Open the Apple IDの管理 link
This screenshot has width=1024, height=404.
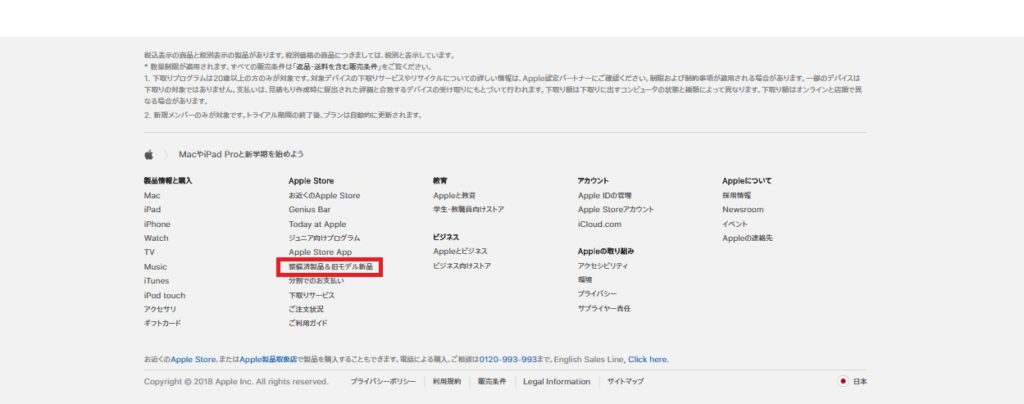tap(605, 195)
